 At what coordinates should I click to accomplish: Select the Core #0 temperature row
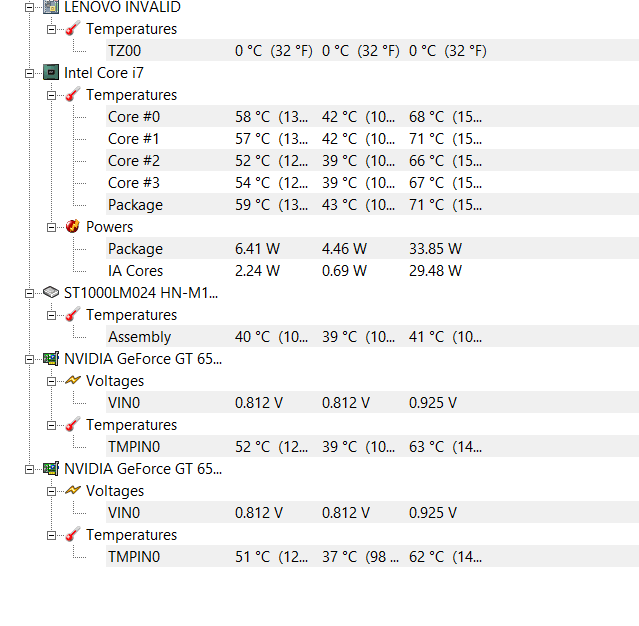(x=372, y=117)
